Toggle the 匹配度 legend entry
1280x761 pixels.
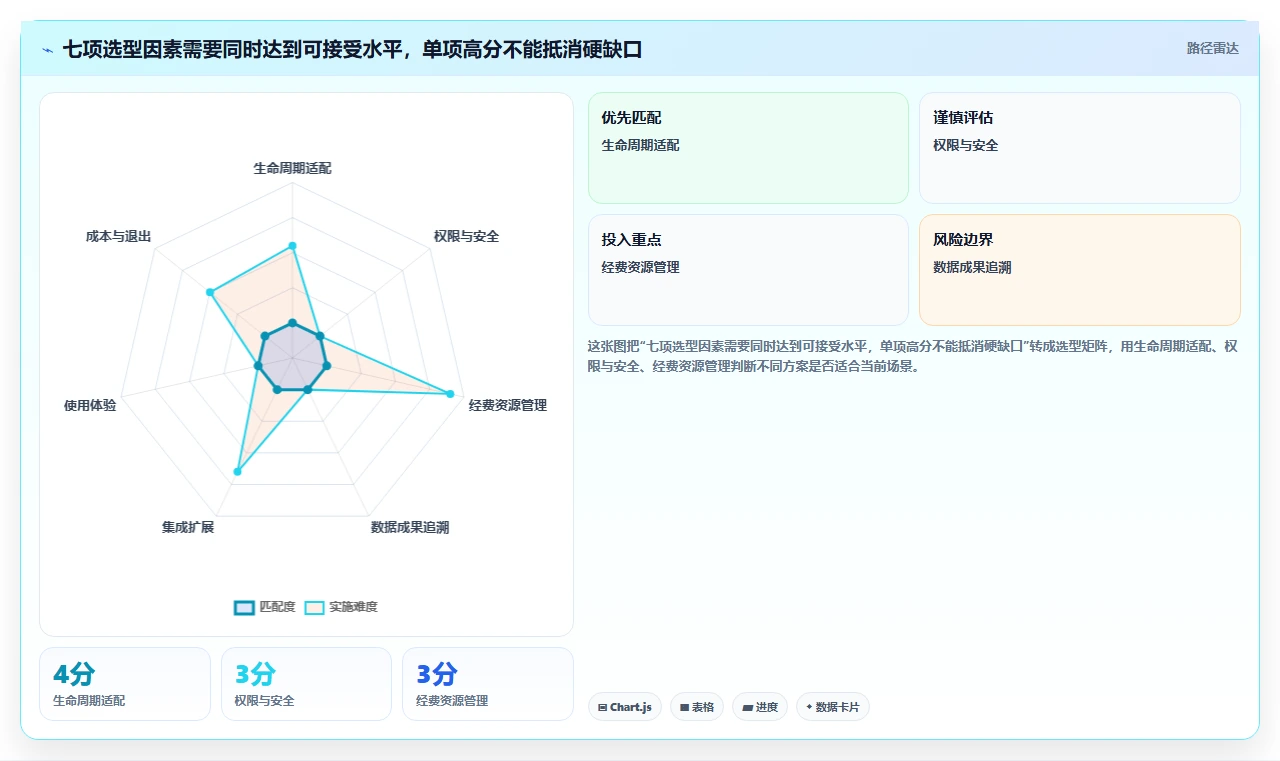pyautogui.click(x=265, y=607)
